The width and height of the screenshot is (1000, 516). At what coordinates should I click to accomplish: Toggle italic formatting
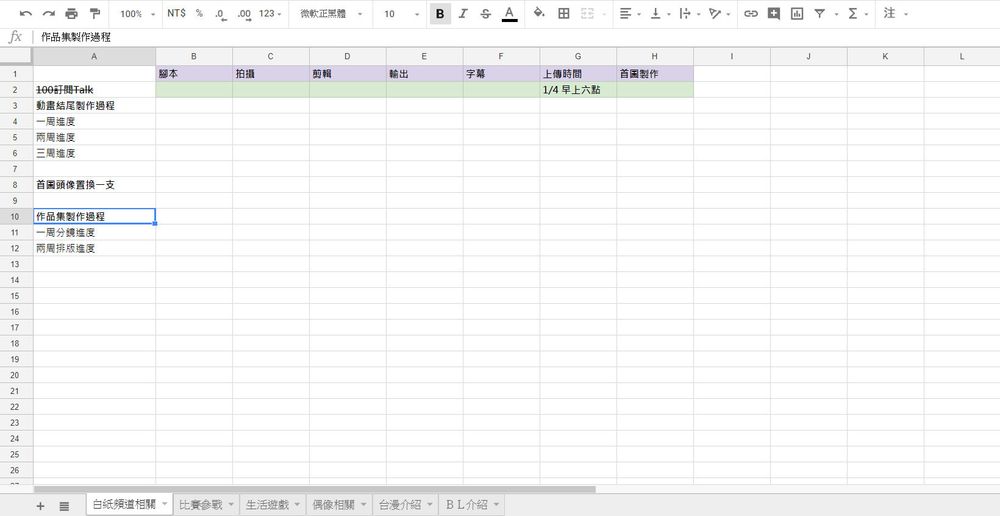click(x=462, y=14)
